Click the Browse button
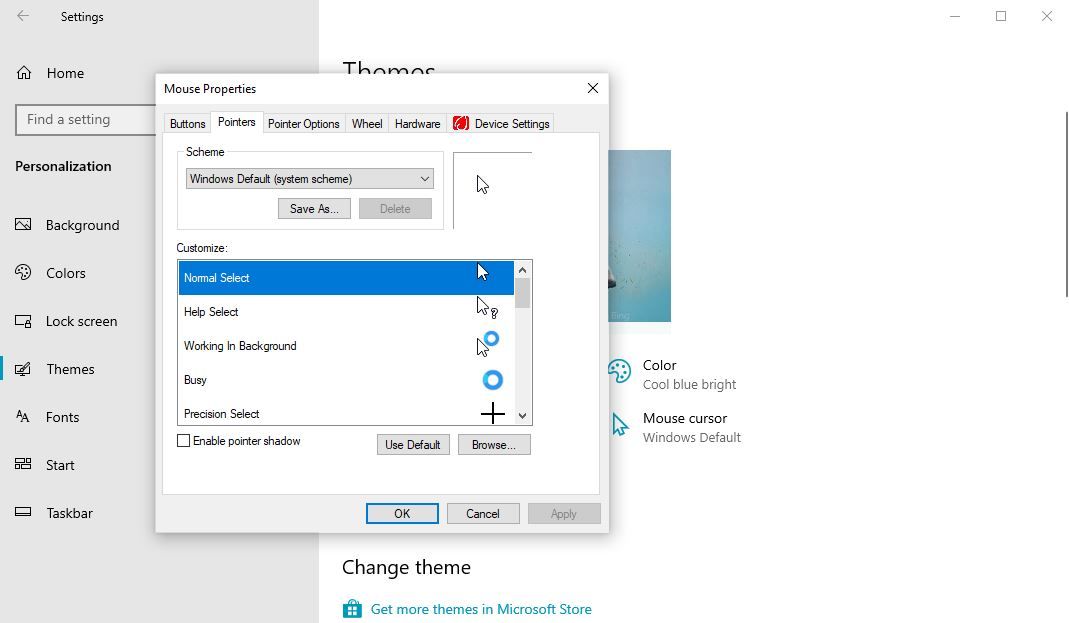The image size is (1069, 623). pos(494,444)
